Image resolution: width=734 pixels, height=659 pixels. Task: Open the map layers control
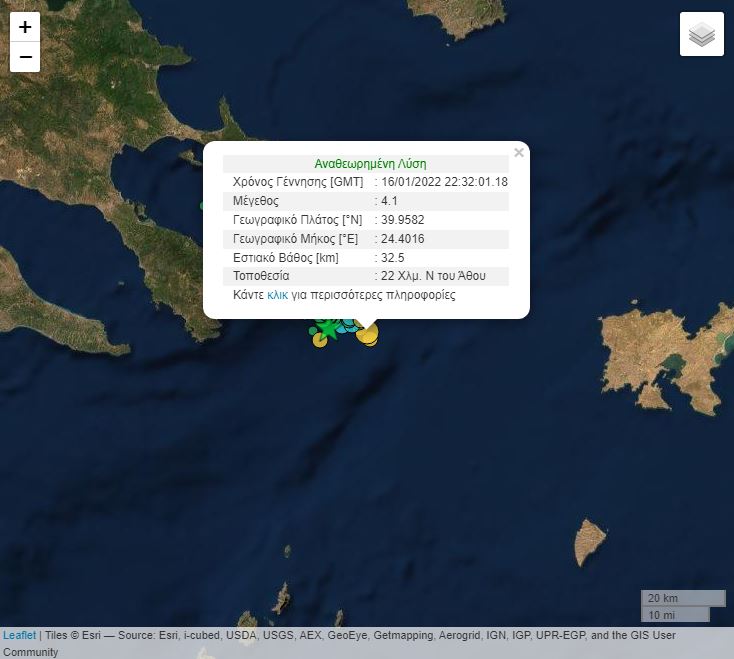702,35
